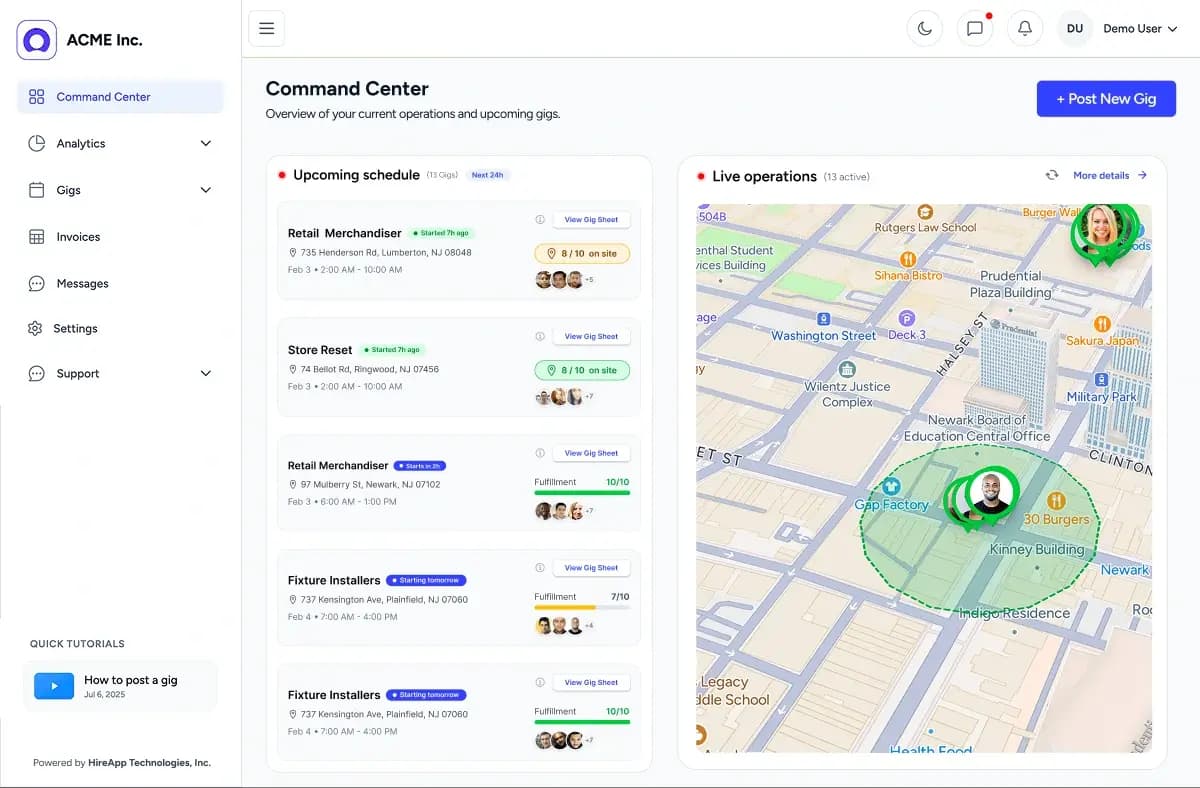Click the info icon on Store Reset gig

pyautogui.click(x=540, y=336)
